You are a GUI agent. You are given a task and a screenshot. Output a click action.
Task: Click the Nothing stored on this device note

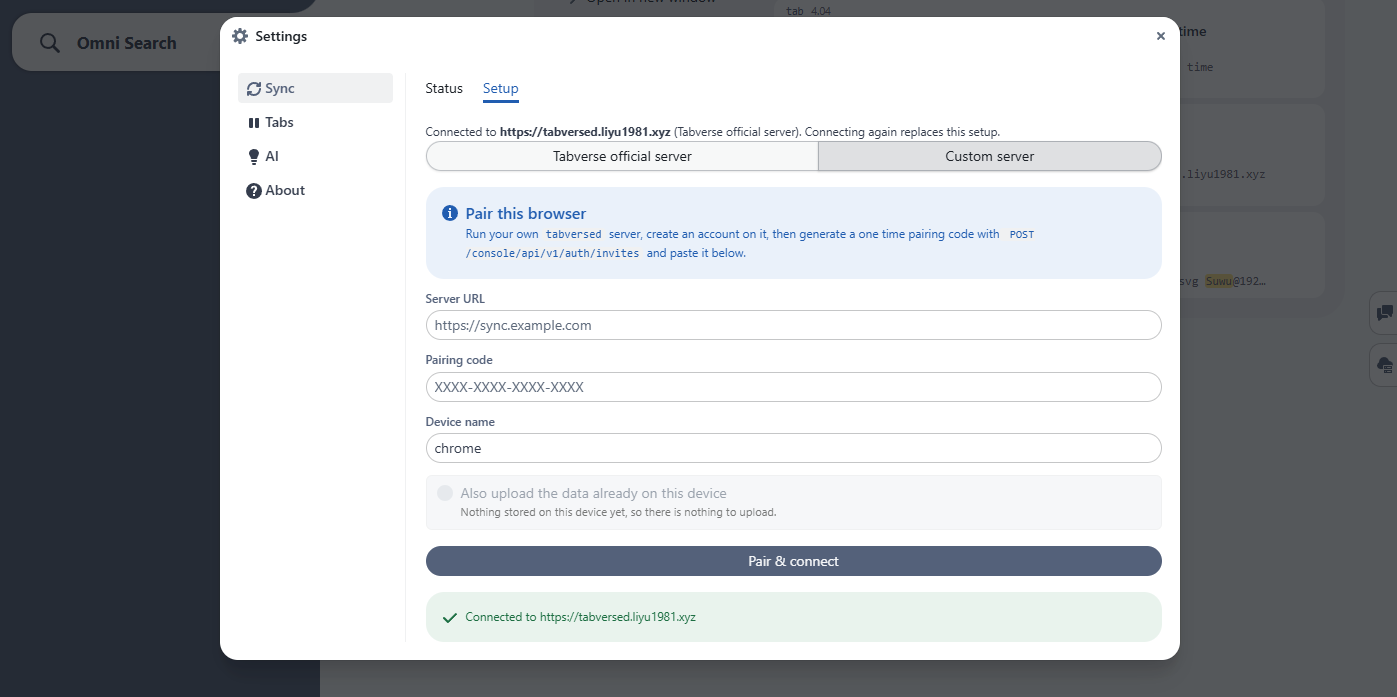(618, 512)
